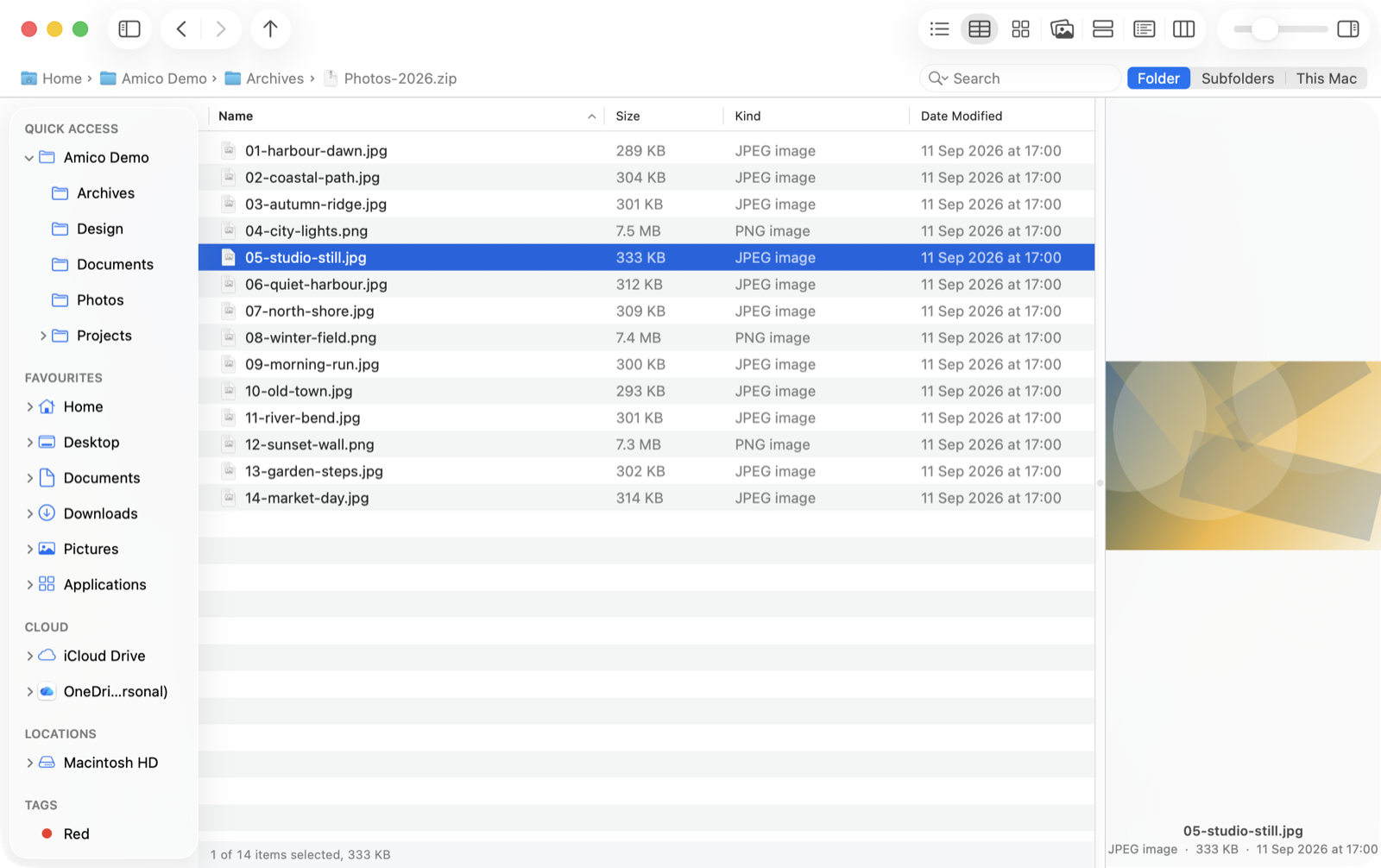The height and width of the screenshot is (868, 1381).
Task: Click the Search field
Action: pos(1020,79)
